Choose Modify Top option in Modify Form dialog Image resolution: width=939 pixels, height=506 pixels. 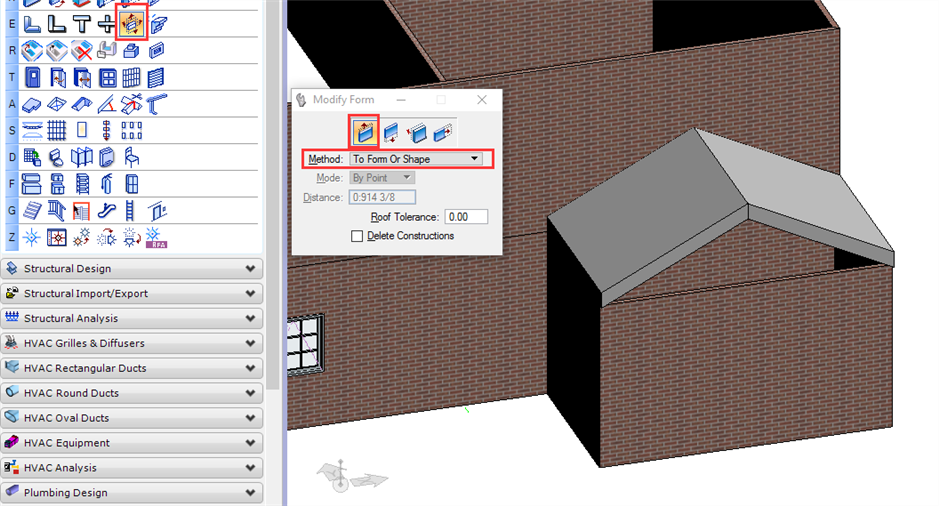point(364,132)
